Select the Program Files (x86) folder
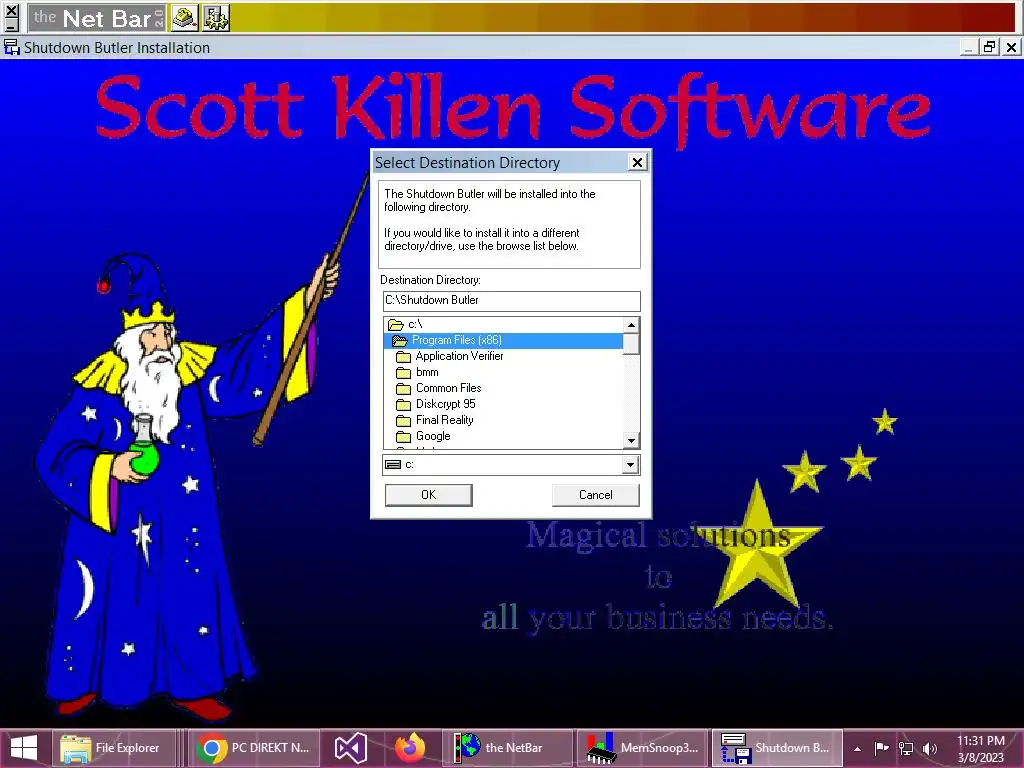Screen dimensions: 1024x768 tap(503, 340)
